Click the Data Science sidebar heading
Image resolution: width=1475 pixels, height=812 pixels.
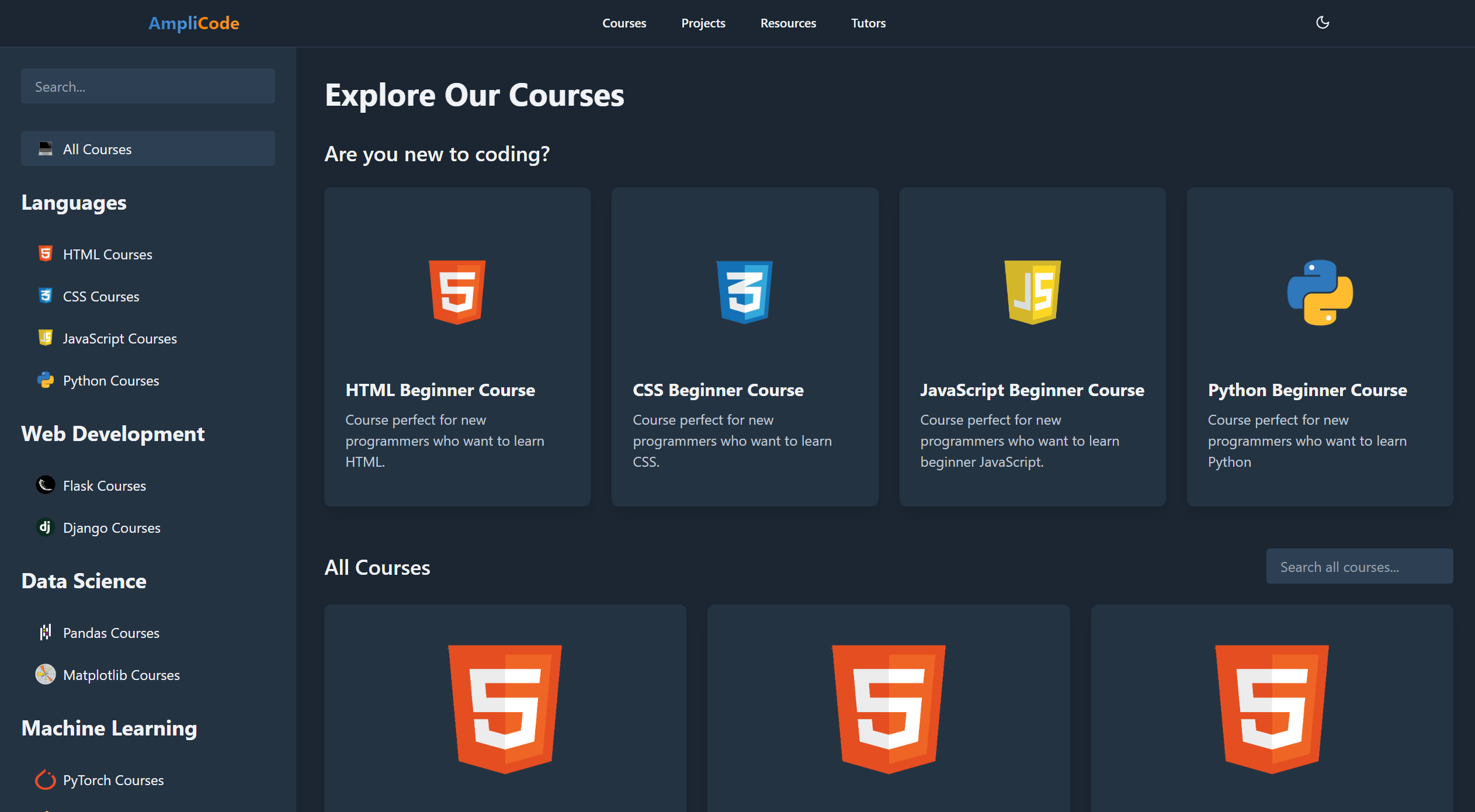click(84, 581)
